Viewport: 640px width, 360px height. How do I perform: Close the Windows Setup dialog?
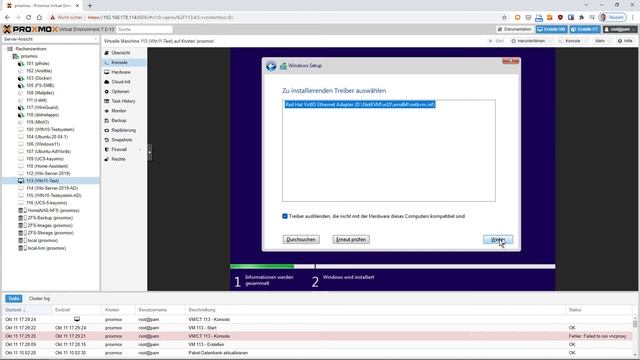click(x=511, y=61)
